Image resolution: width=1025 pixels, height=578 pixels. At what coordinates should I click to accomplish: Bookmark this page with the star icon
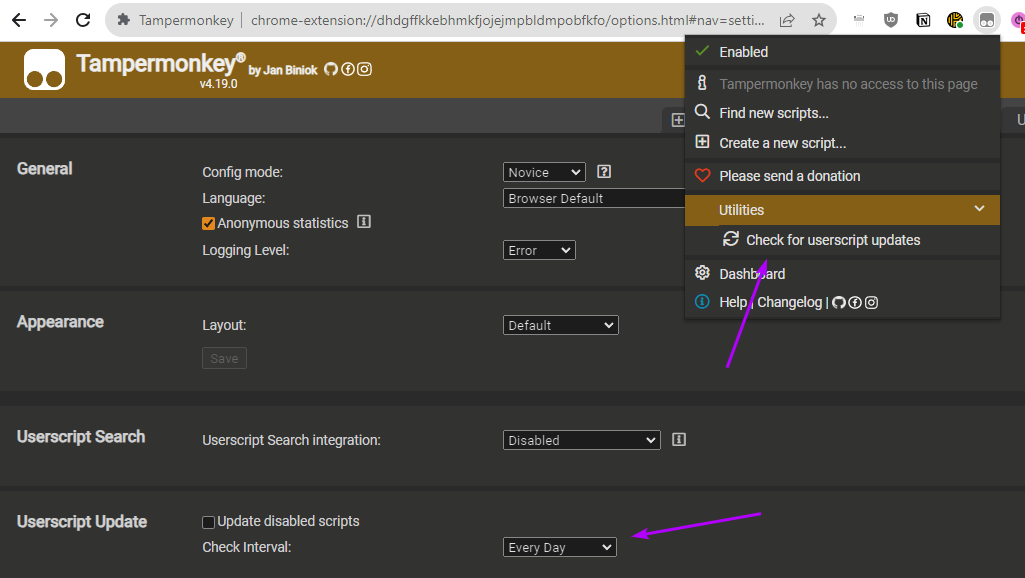[x=818, y=20]
